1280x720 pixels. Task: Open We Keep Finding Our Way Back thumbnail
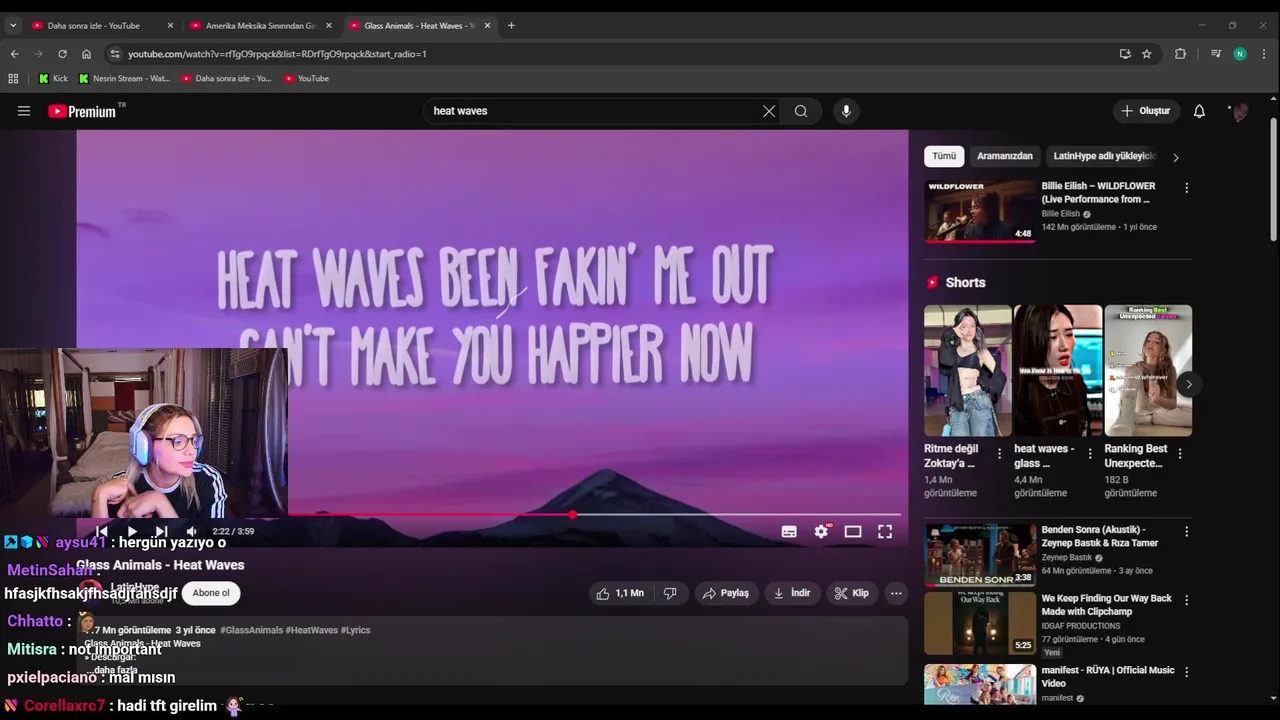[x=980, y=623]
